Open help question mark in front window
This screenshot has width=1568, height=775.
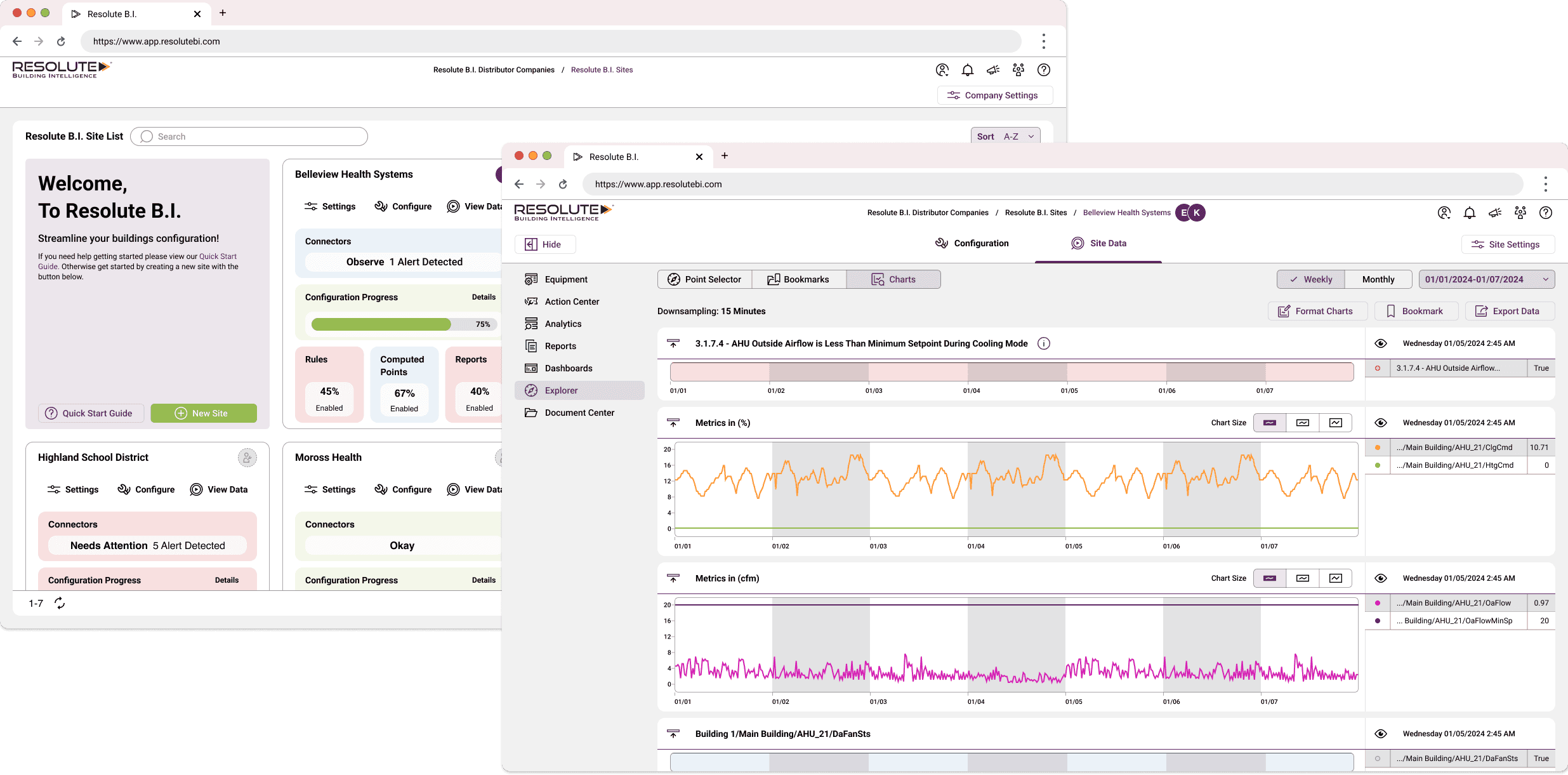1546,213
